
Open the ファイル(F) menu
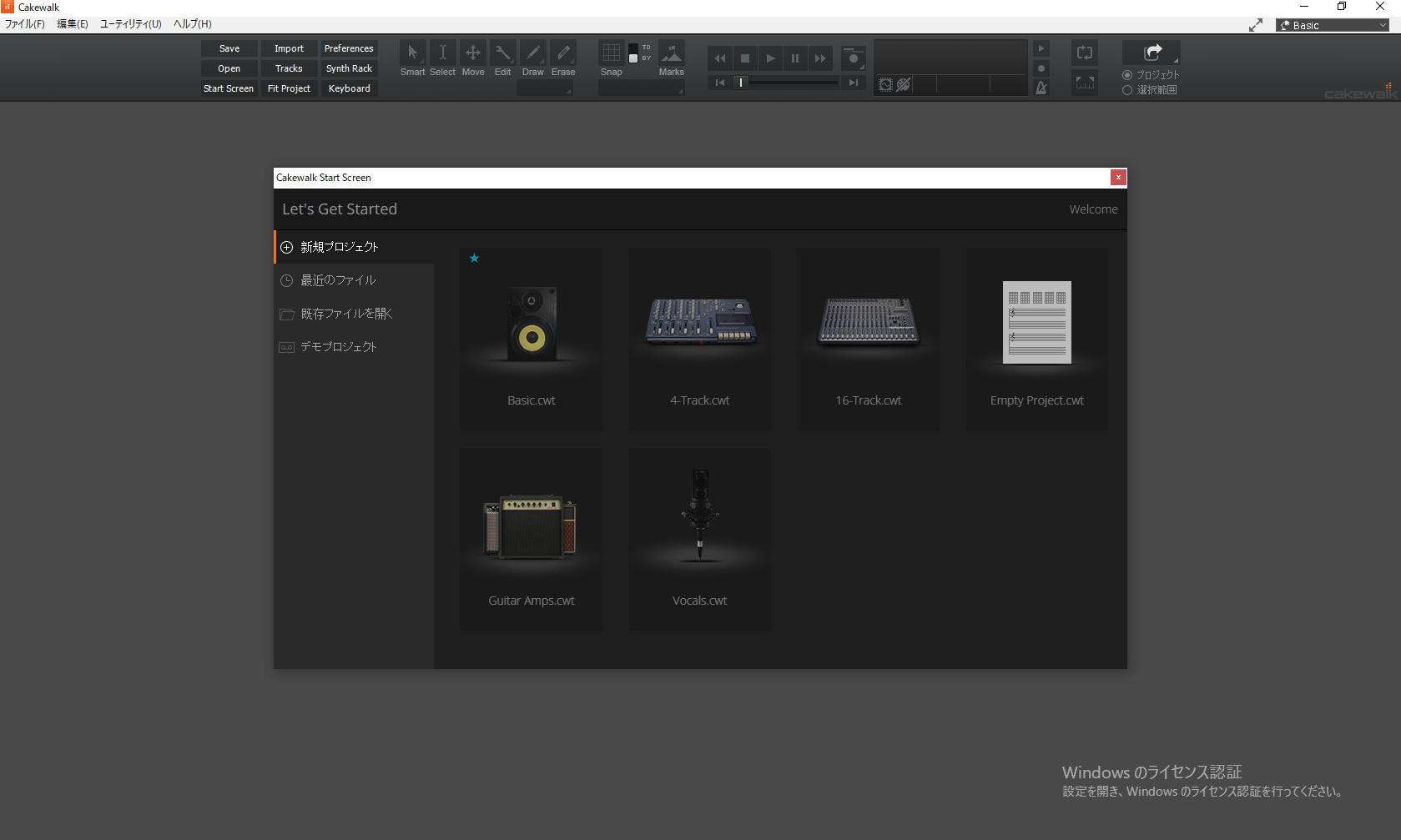click(25, 24)
